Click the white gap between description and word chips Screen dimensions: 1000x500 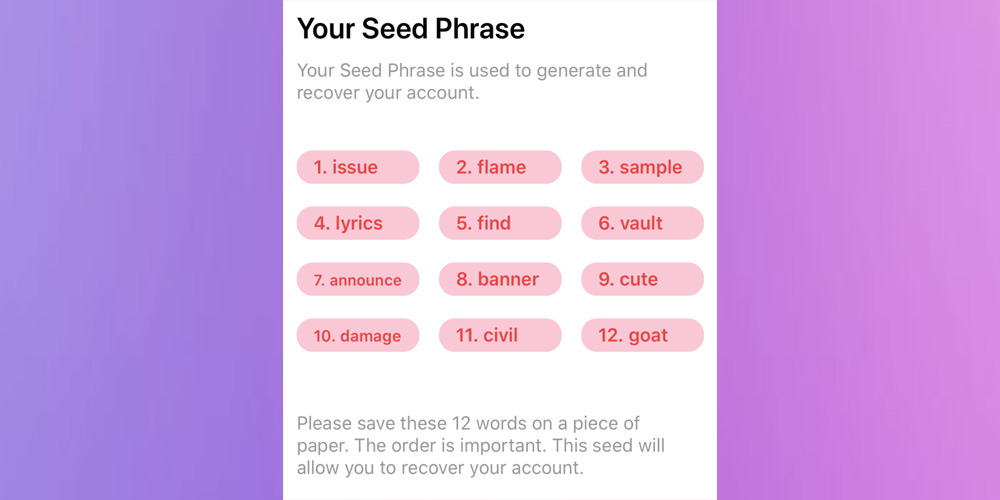499,126
